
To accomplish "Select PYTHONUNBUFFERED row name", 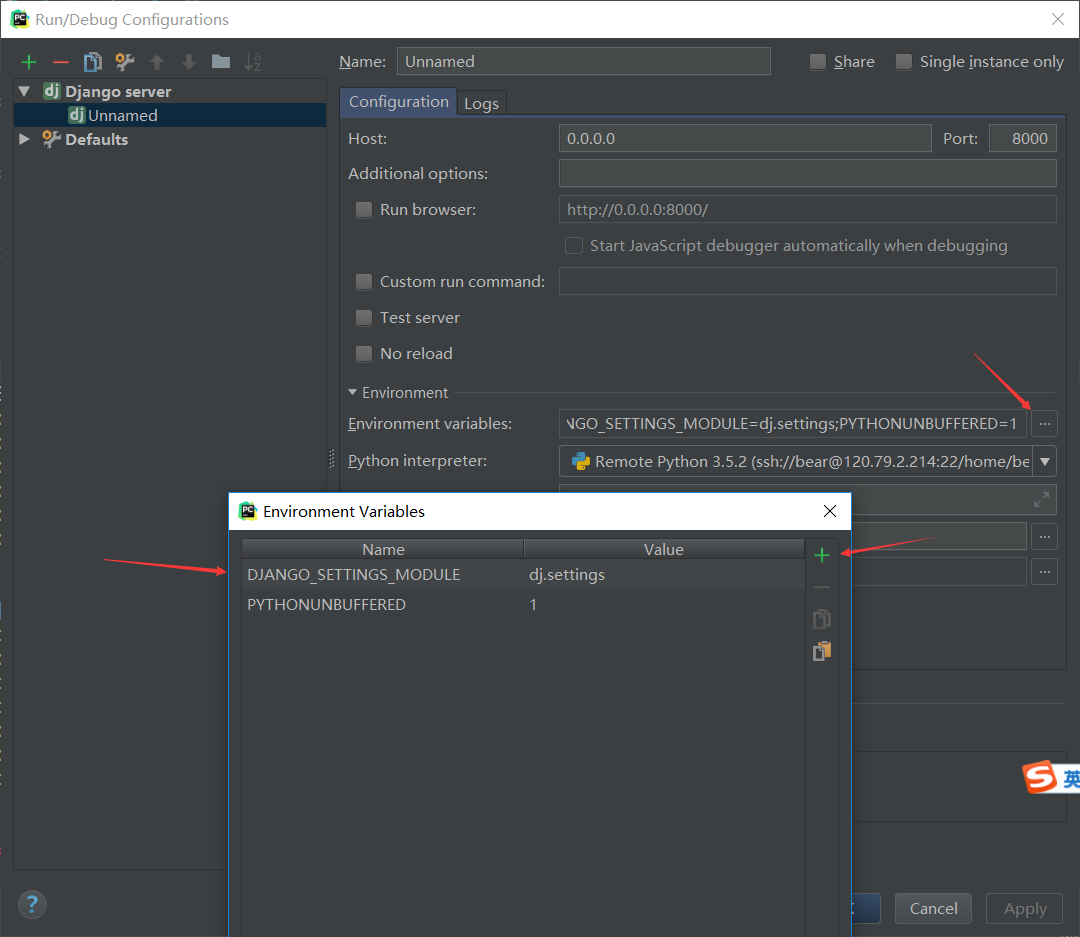I will point(326,604).
